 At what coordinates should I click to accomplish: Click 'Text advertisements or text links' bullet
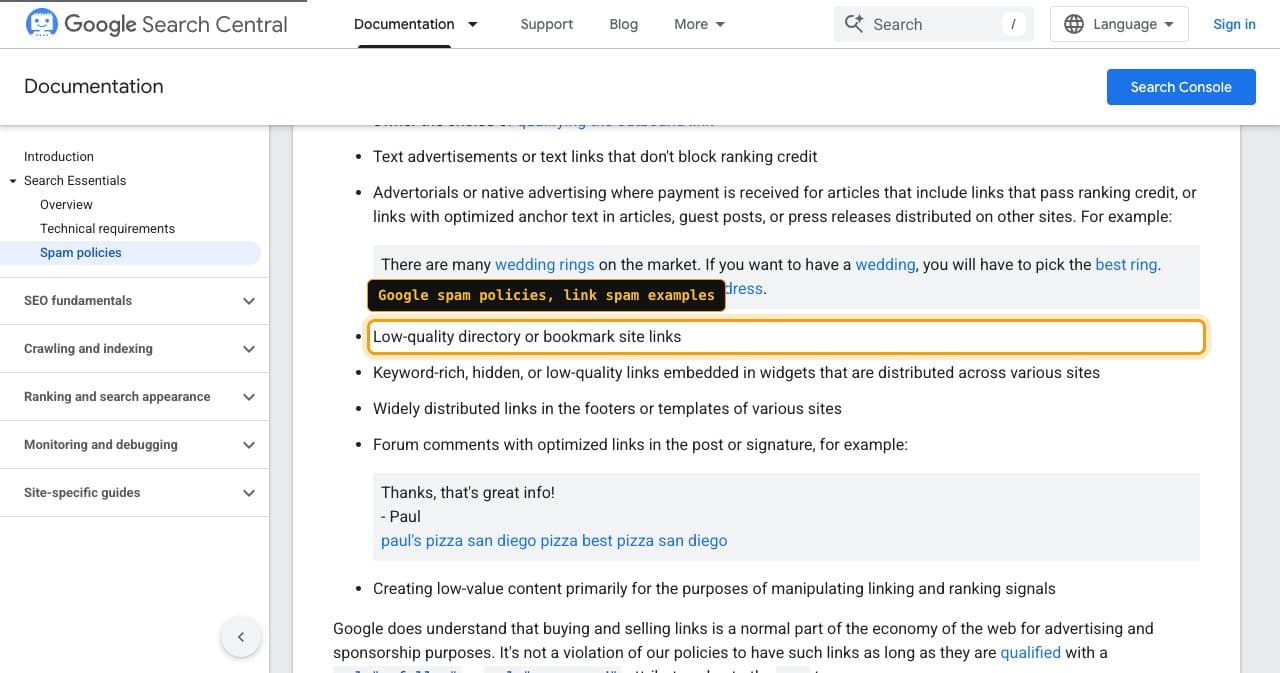[595, 157]
